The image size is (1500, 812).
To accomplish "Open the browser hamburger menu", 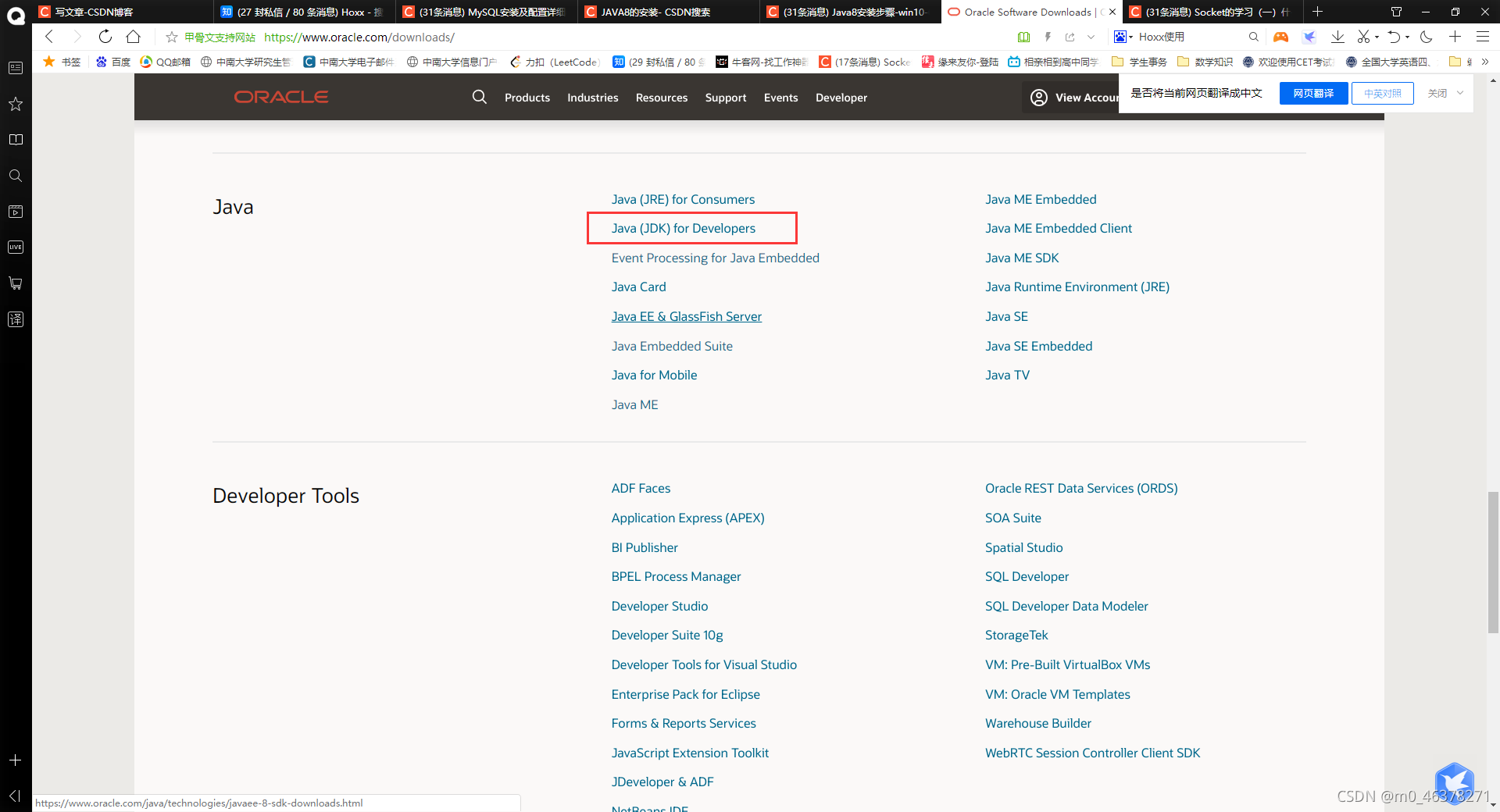I will (1483, 37).
